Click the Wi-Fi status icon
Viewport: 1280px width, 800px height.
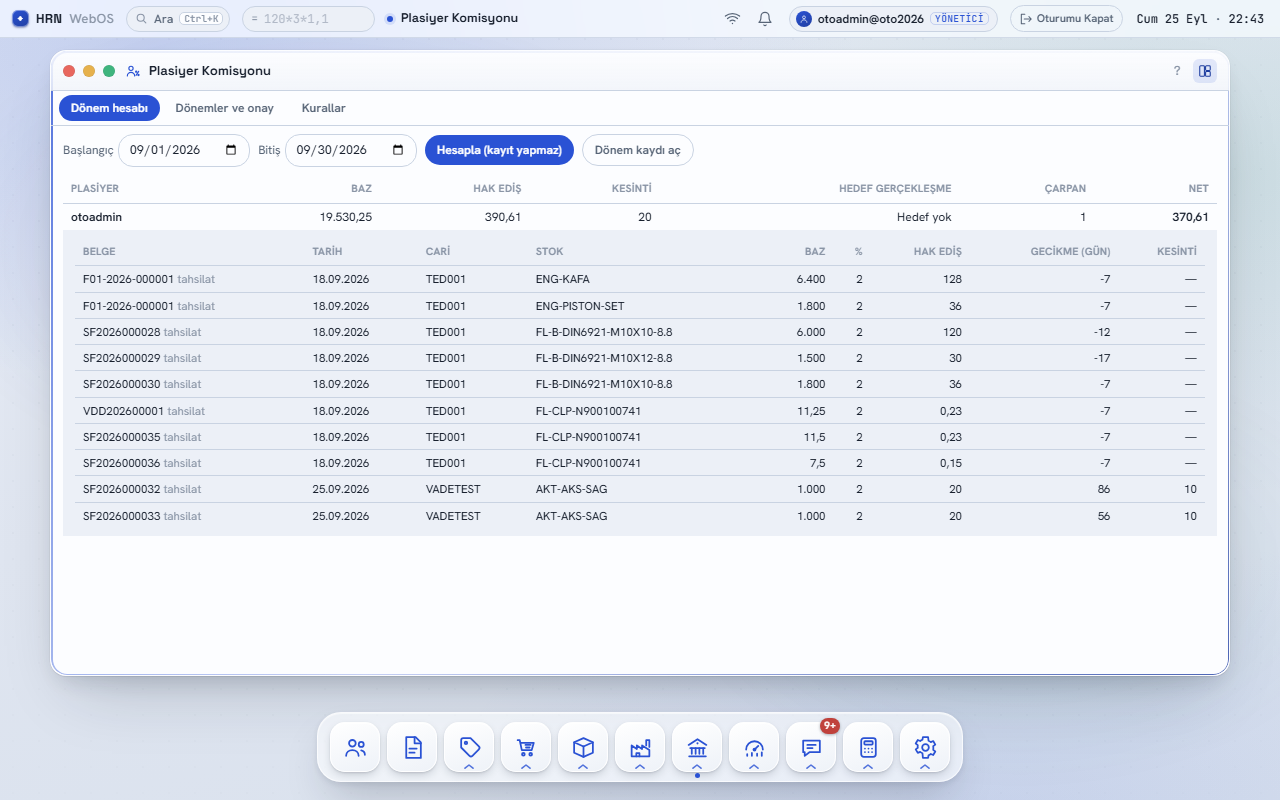[733, 18]
